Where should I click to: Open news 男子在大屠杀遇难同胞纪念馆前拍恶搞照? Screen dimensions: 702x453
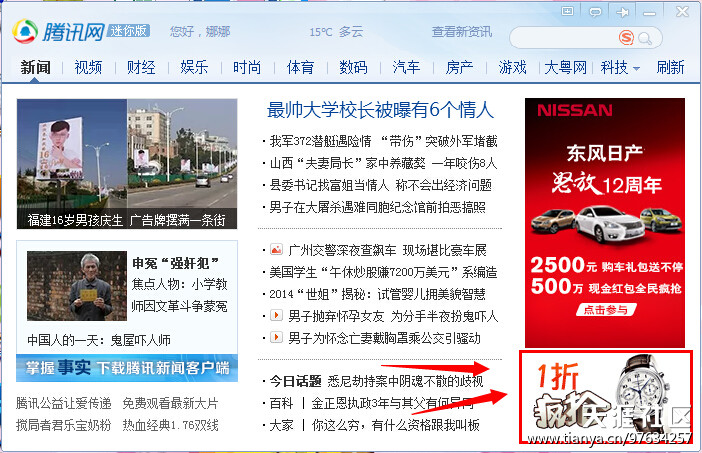[377, 207]
